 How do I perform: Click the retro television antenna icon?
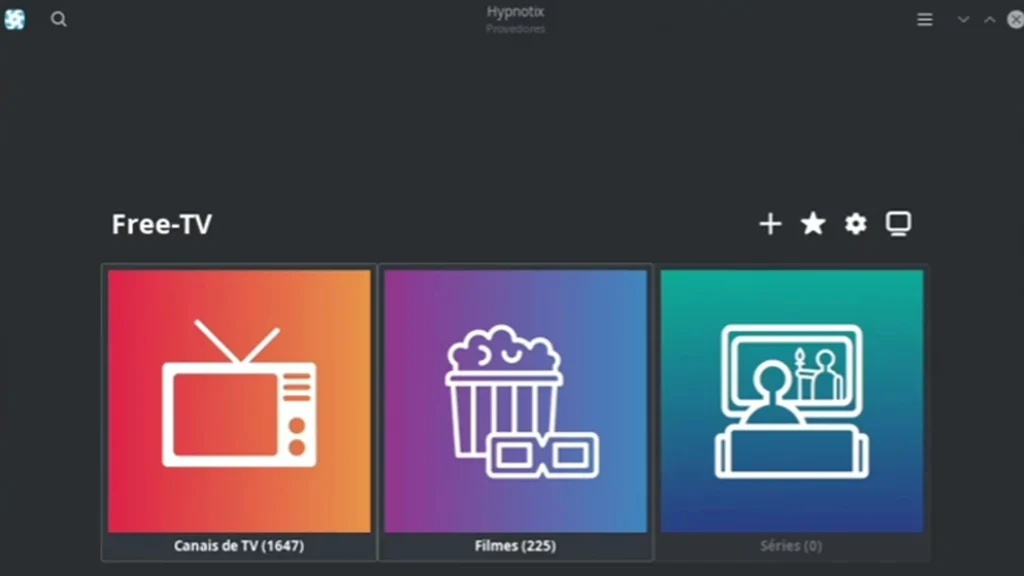point(239,394)
